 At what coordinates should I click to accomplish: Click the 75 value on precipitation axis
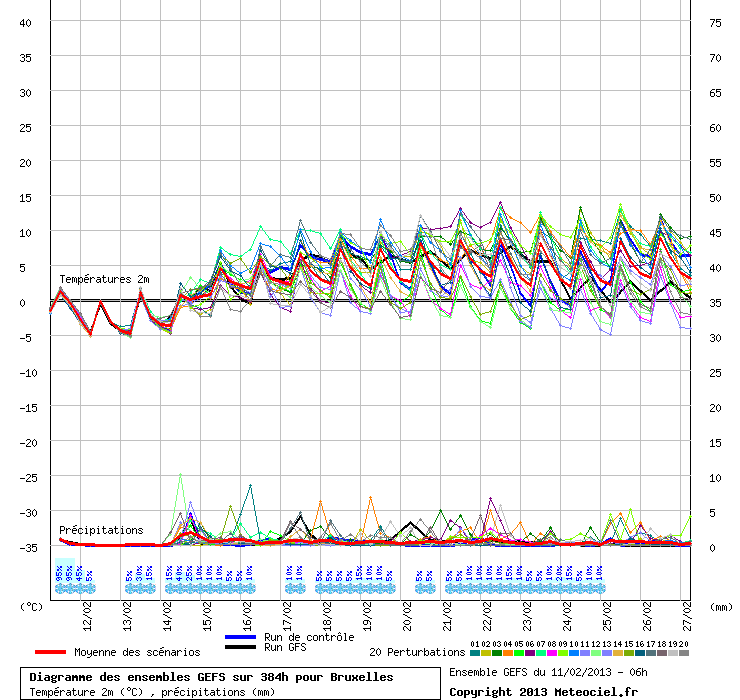click(715, 23)
